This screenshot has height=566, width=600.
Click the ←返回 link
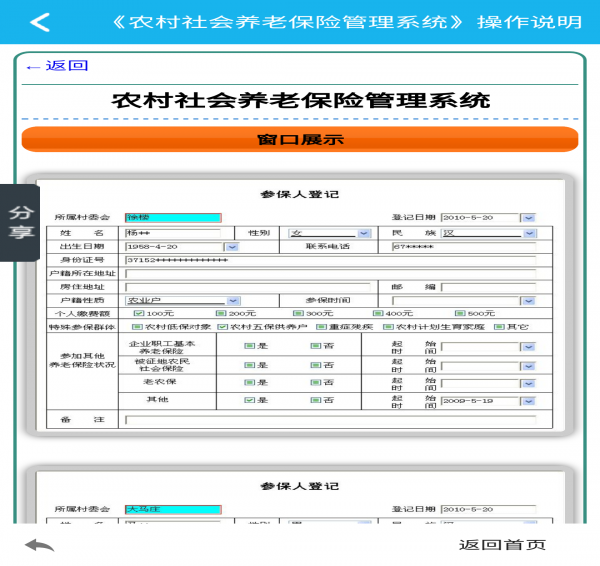click(57, 66)
